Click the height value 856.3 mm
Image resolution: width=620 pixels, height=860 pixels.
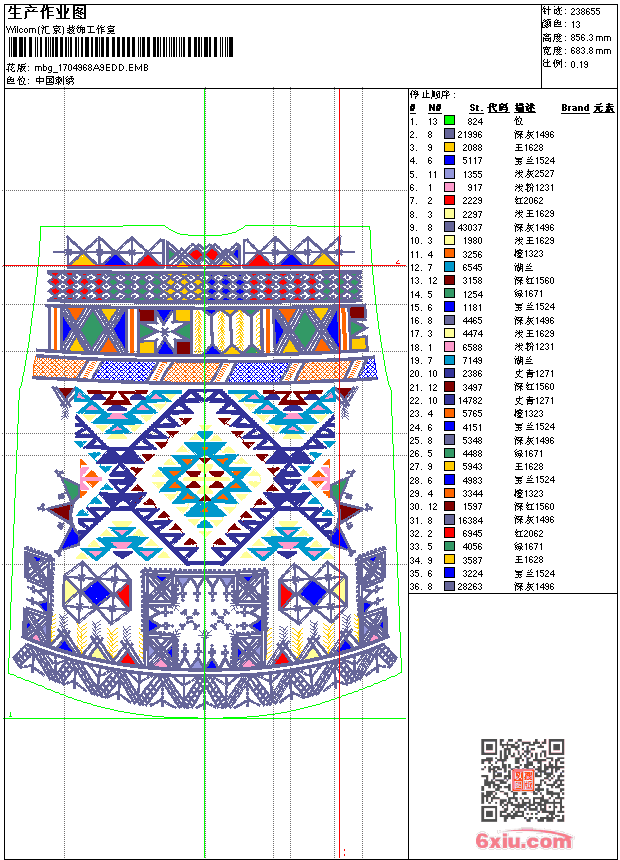pos(591,38)
